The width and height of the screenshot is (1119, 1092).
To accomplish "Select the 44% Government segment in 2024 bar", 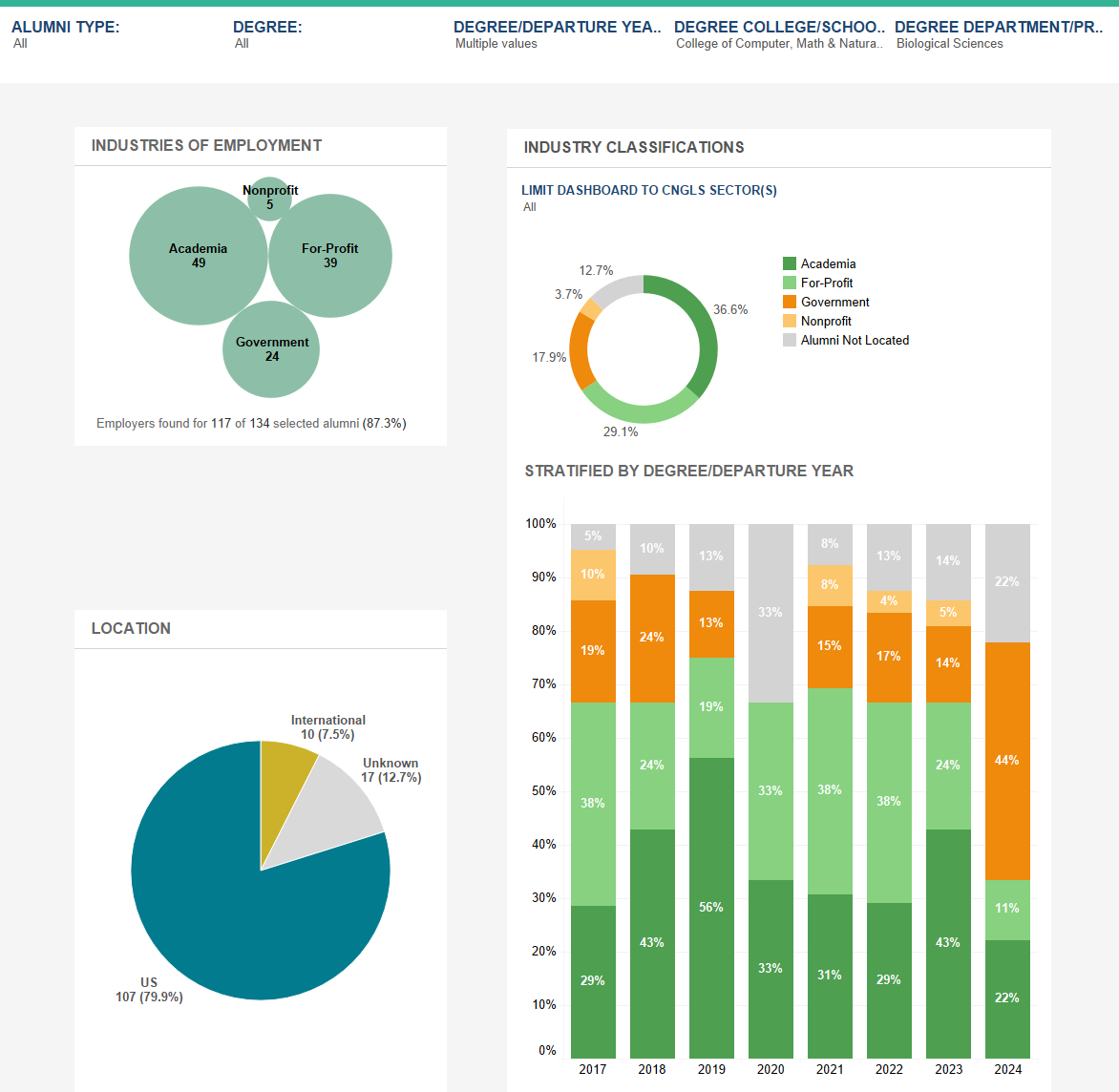I will click(x=1007, y=759).
